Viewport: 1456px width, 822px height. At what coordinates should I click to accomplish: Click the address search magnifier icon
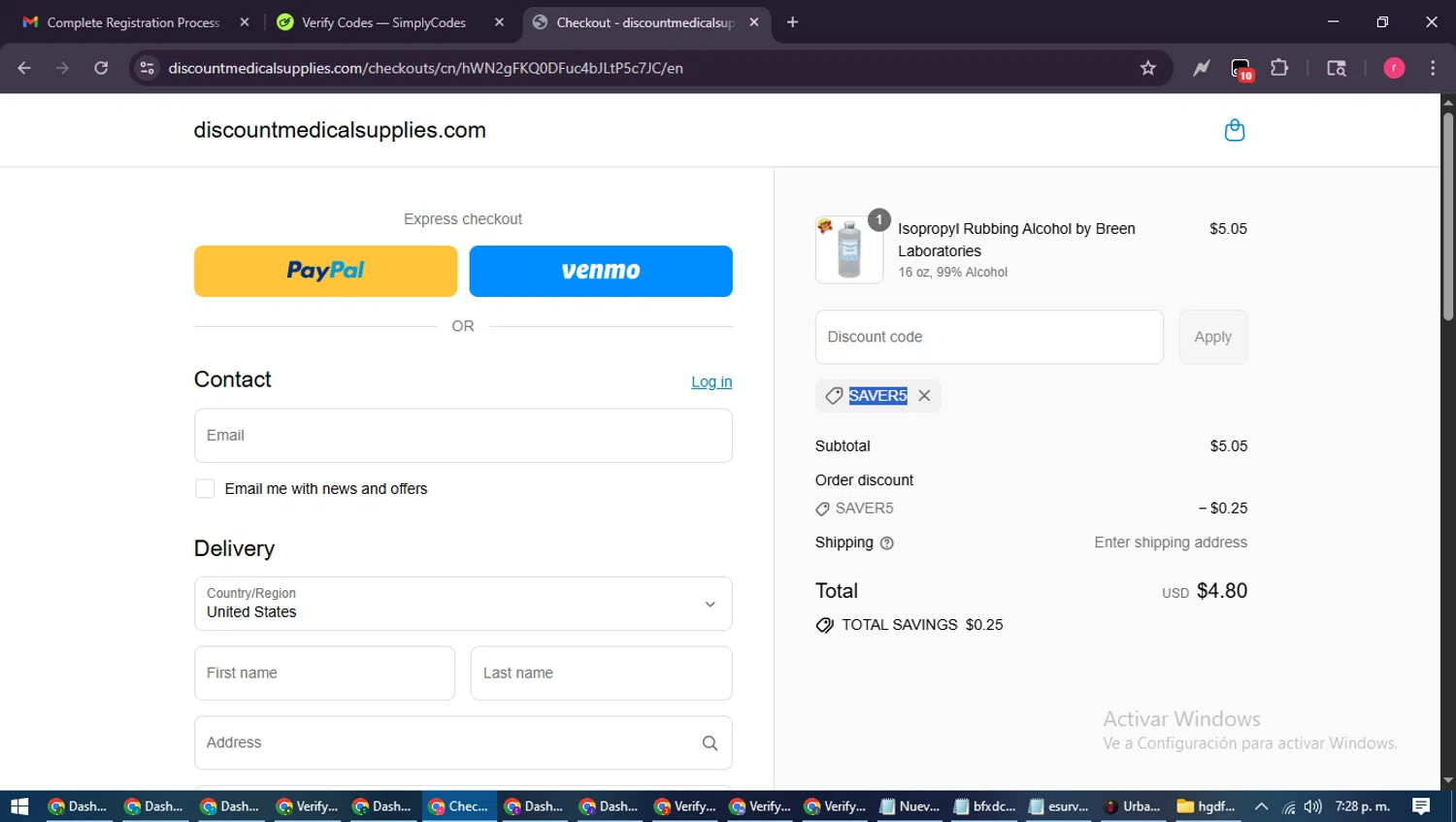click(x=710, y=743)
